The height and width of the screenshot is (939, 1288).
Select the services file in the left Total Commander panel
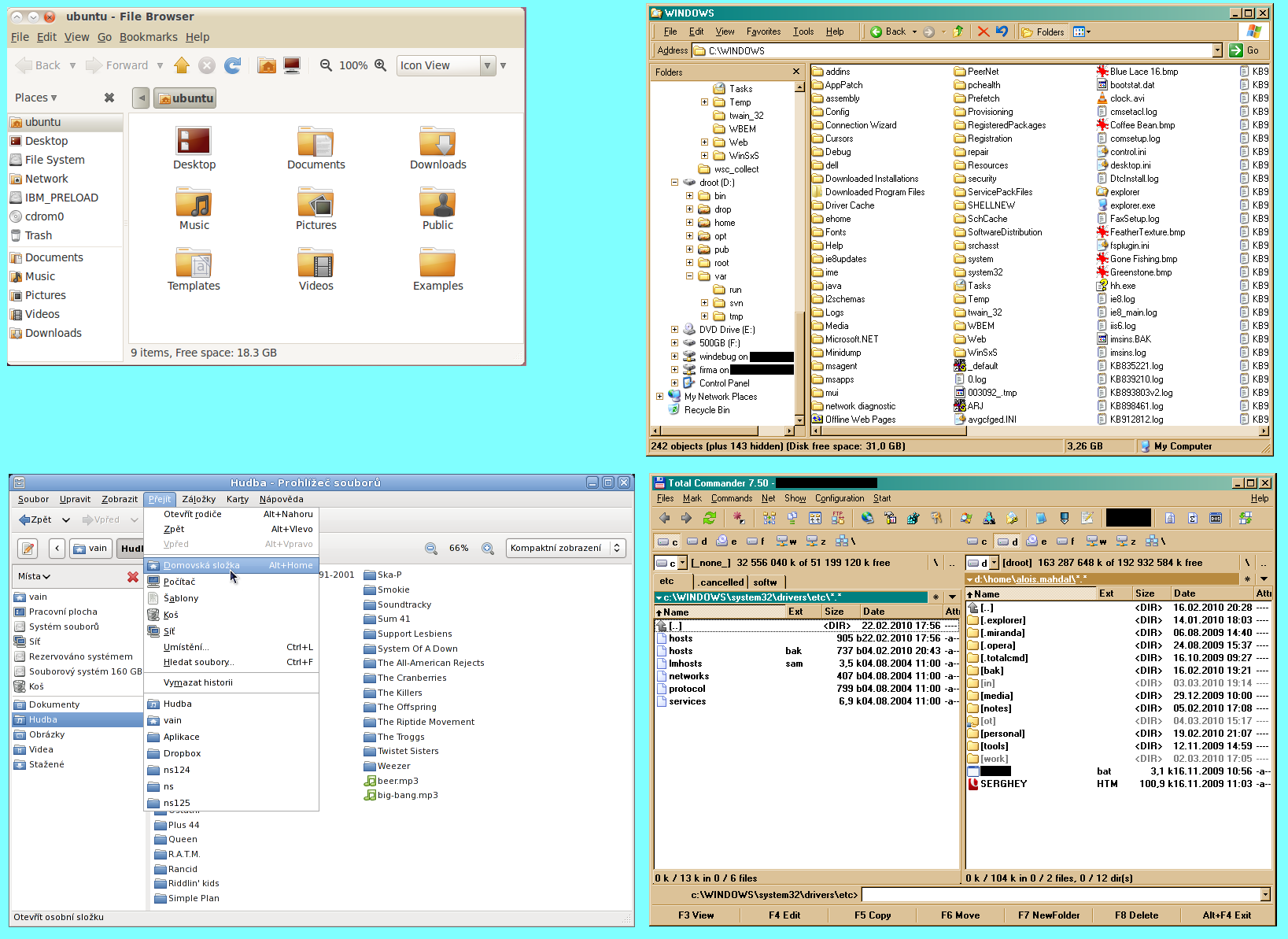[806, 701]
